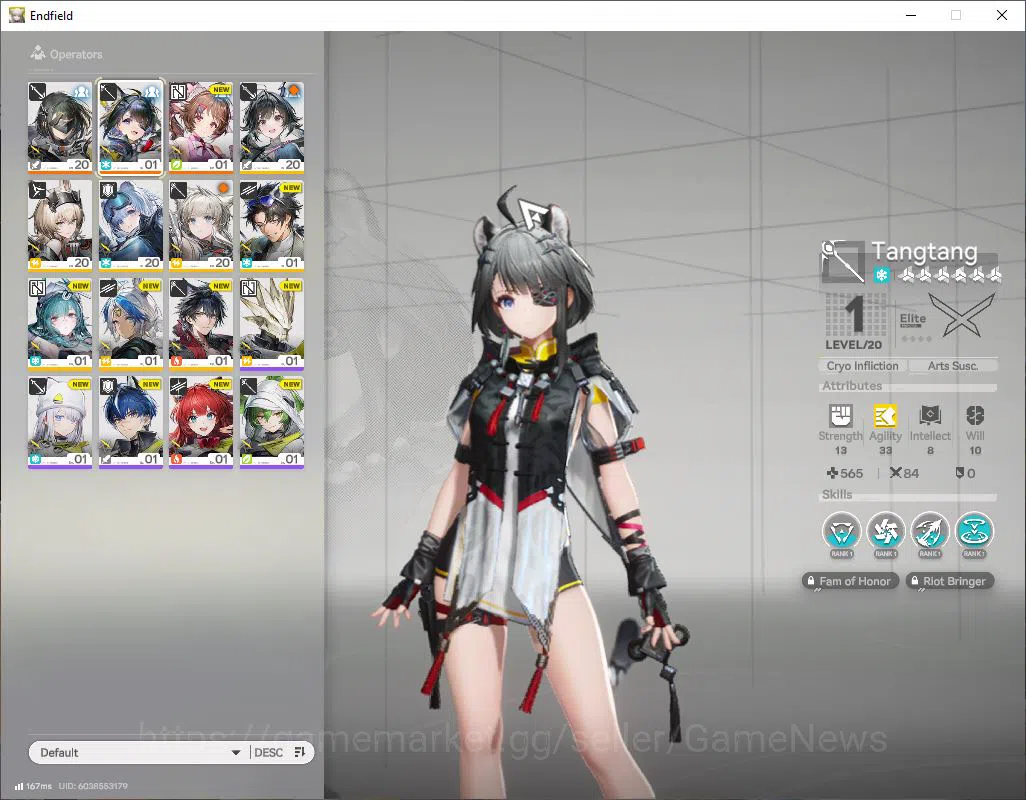The image size is (1026, 800).
Task: Click the six-star rarity row
Action: point(949,275)
